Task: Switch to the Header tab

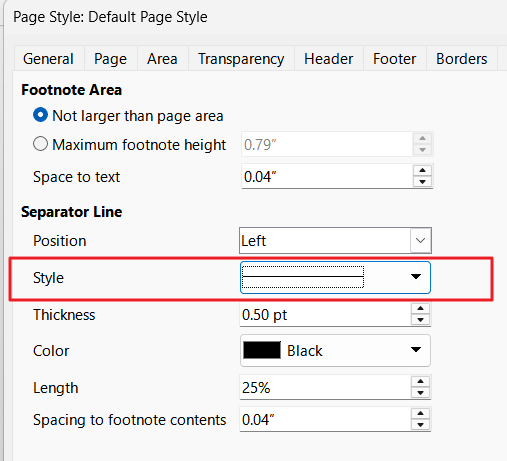Action: click(328, 59)
